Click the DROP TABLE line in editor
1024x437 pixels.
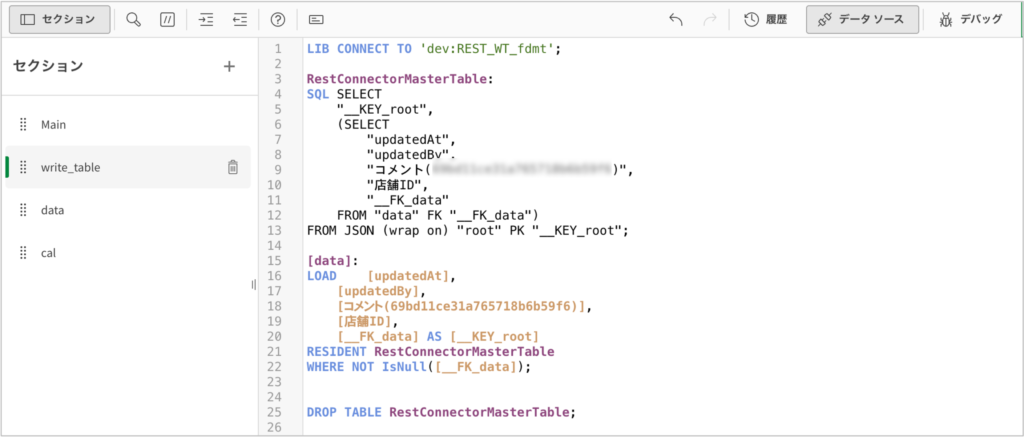tap(442, 411)
